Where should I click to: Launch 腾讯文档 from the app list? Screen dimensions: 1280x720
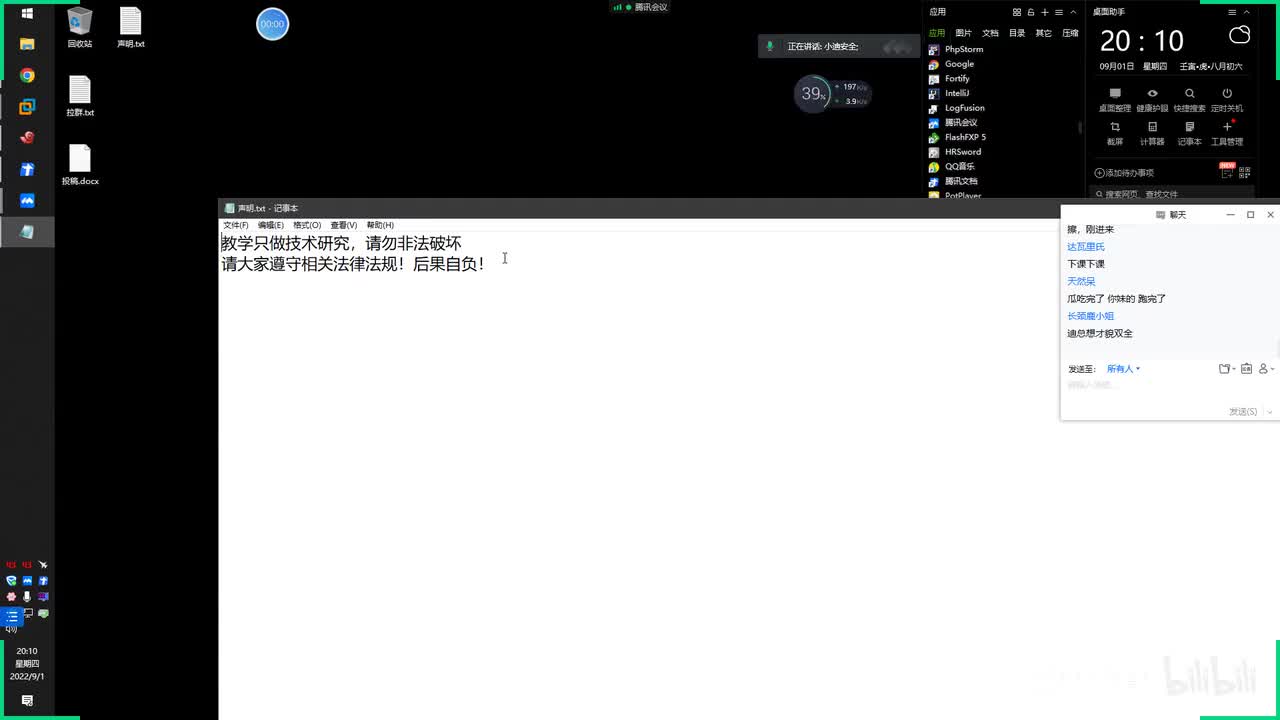pyautogui.click(x=953, y=181)
